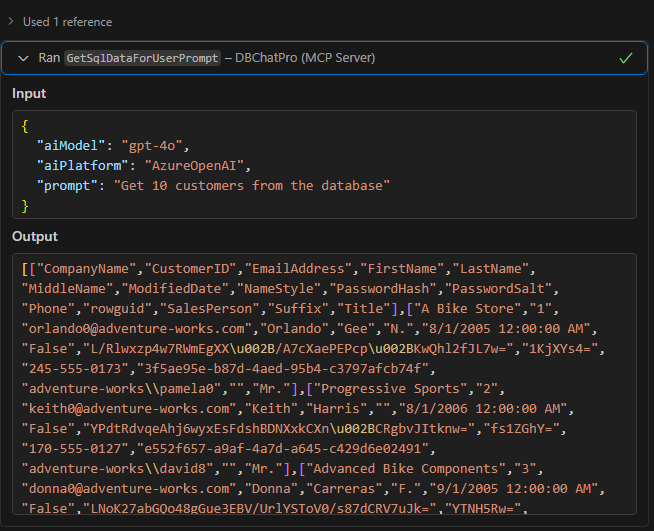Click the 'Used 1 reference' text
Image resolution: width=654 pixels, height=531 pixels.
[x=68, y=22]
